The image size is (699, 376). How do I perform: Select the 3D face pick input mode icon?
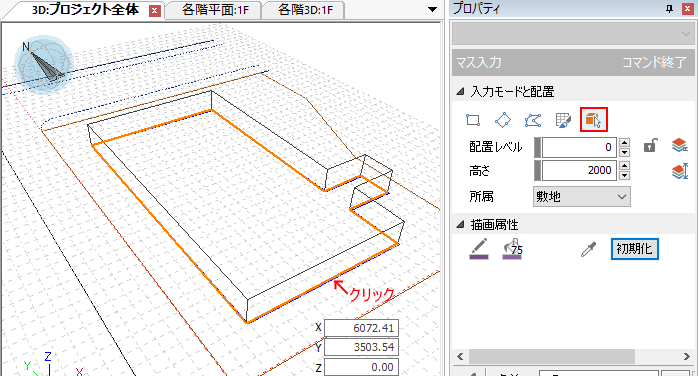coord(593,120)
